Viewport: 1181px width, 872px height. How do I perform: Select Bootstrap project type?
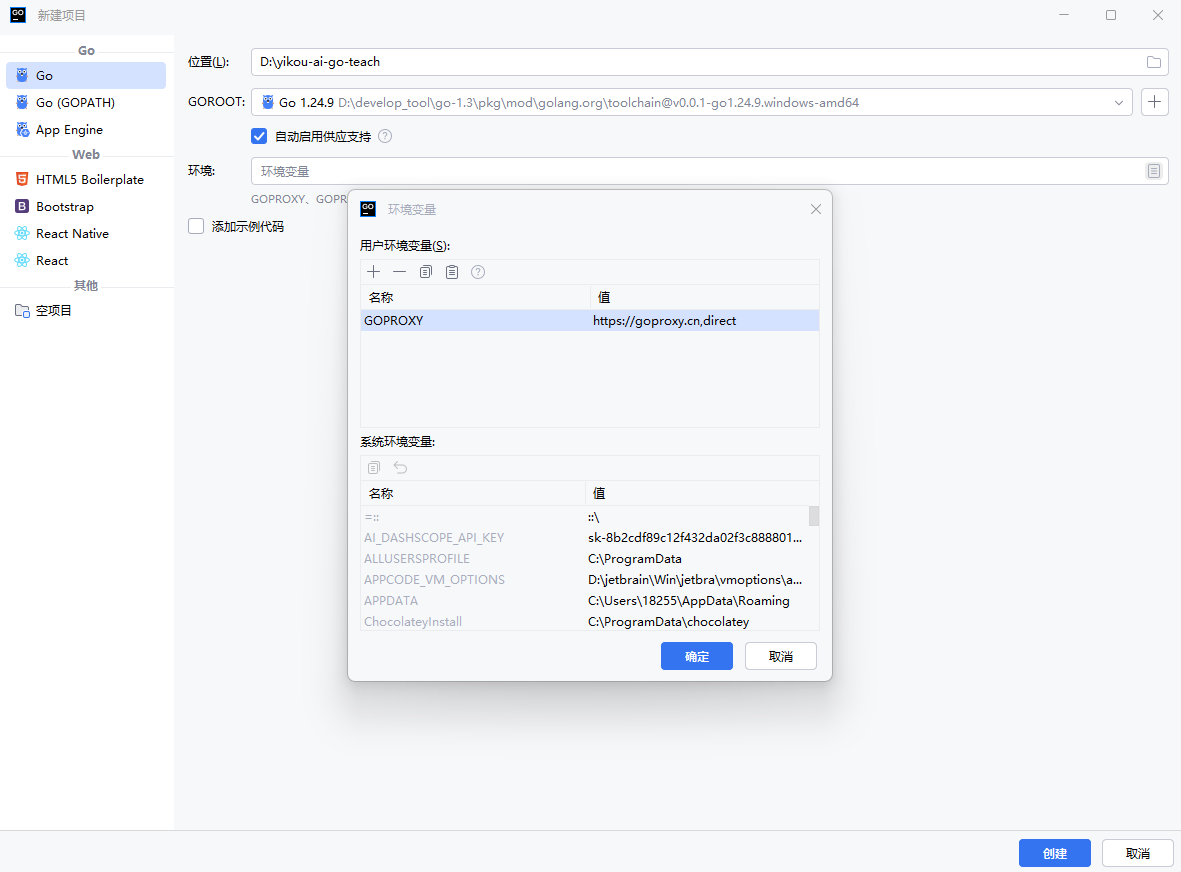click(86, 206)
